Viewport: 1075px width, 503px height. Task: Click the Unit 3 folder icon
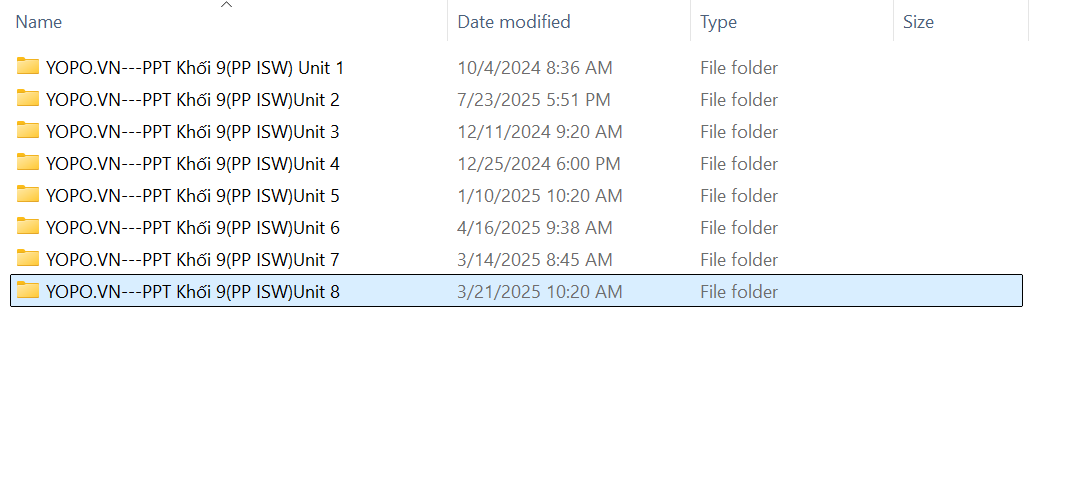(x=28, y=131)
